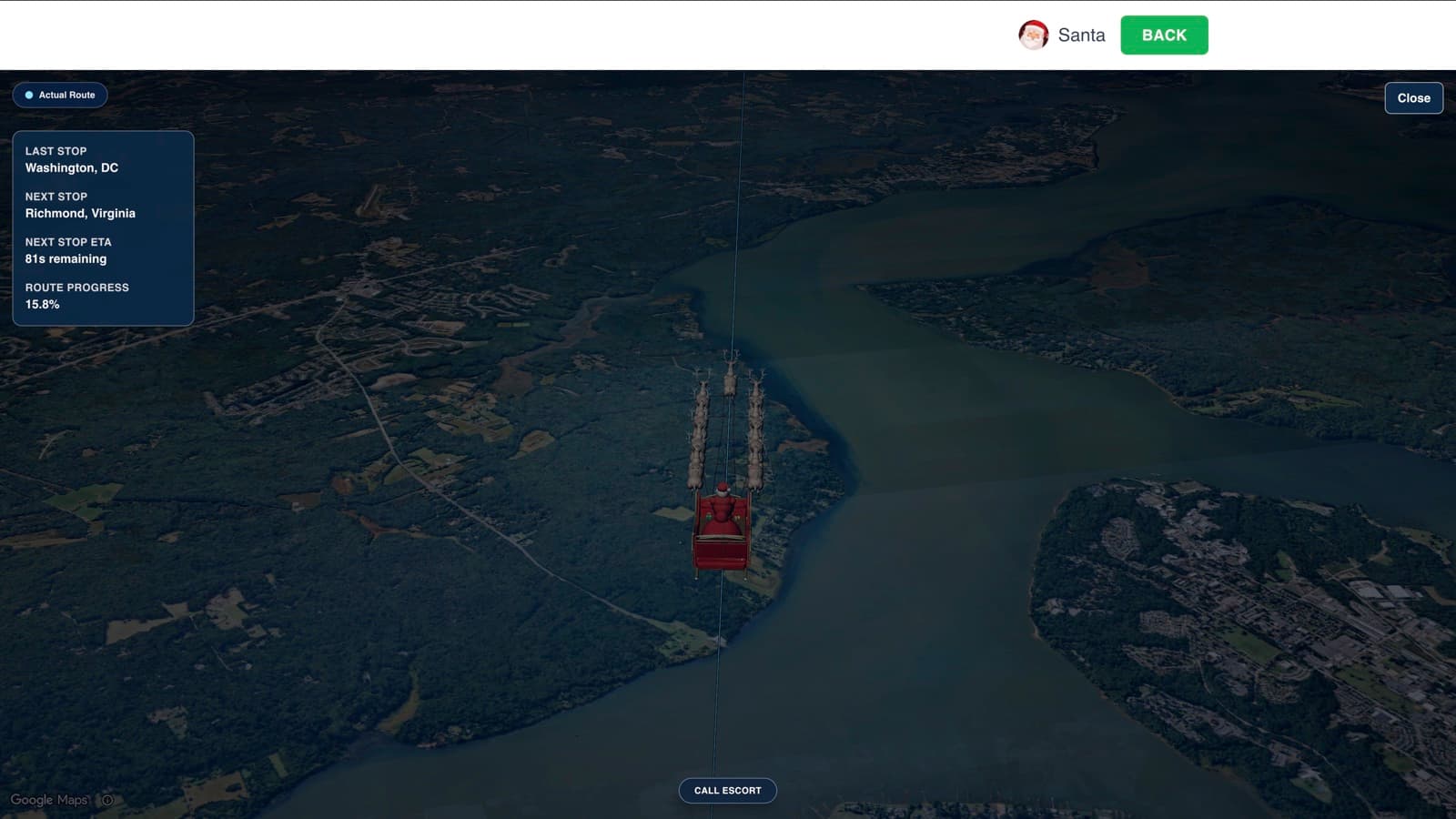Click the CALL ESCORT button

coord(727,791)
